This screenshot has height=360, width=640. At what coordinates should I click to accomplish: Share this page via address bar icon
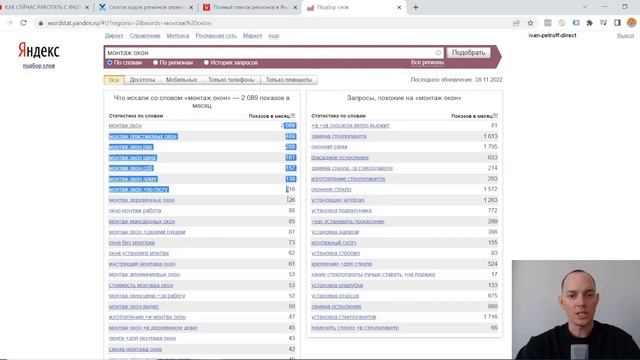(x=516, y=23)
